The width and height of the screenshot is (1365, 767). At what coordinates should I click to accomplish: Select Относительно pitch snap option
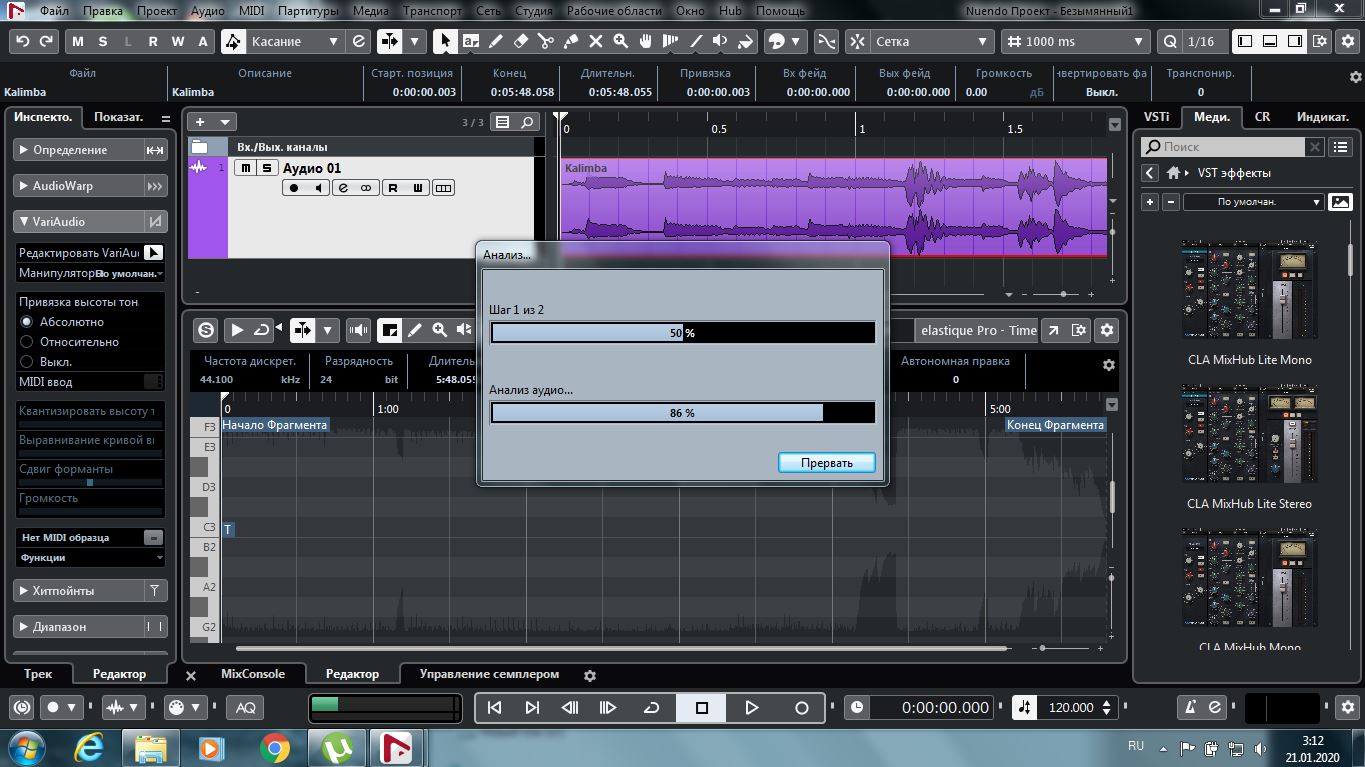27,342
